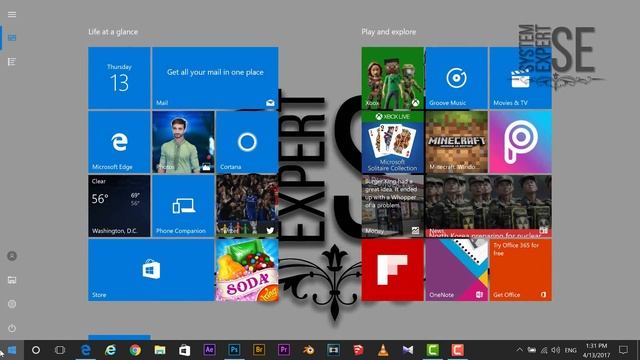Switch to the All apps list icon
Viewport: 640px width, 360px height.
[12, 62]
